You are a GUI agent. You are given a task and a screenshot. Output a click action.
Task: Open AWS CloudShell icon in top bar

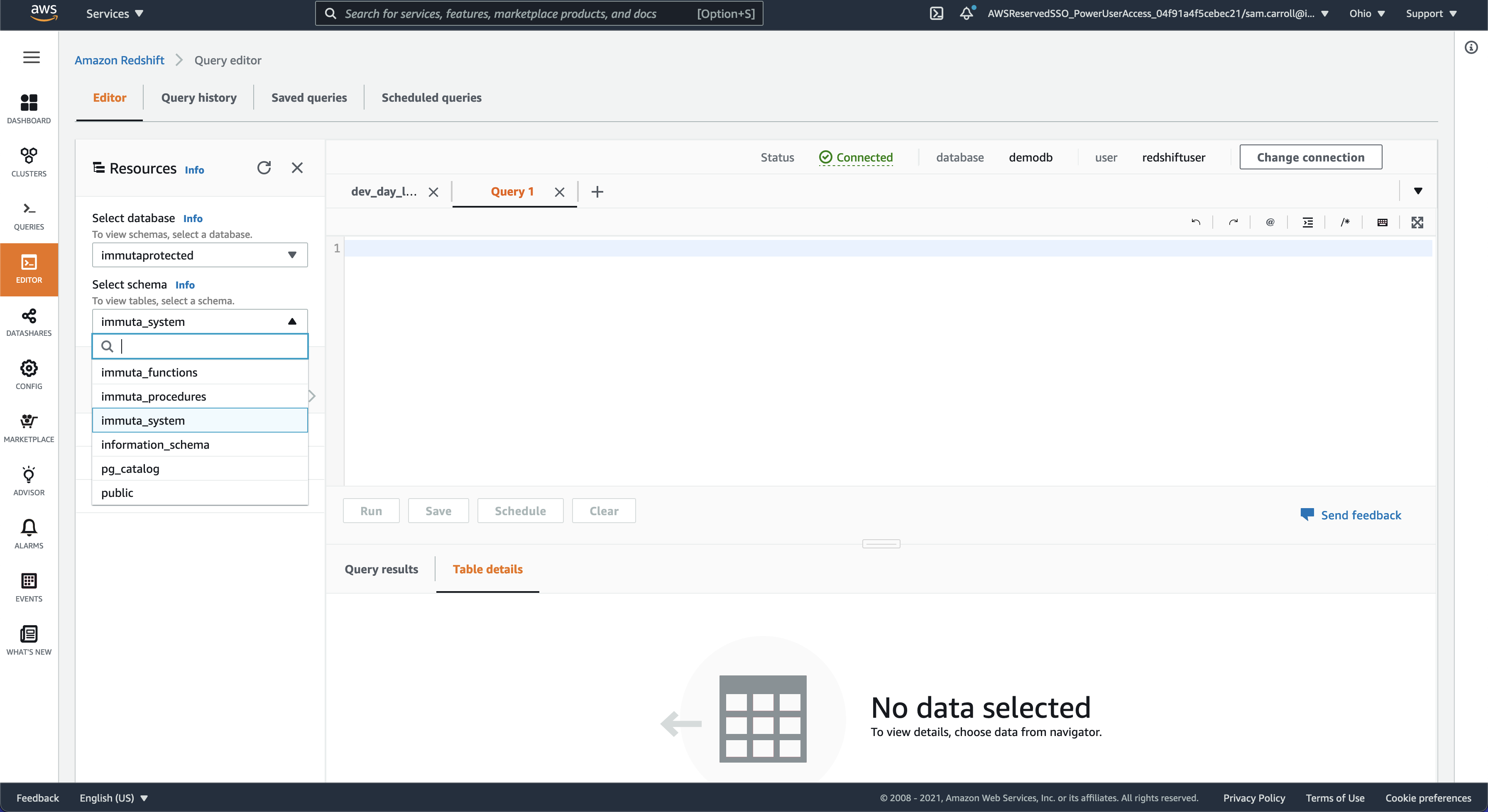click(x=936, y=13)
